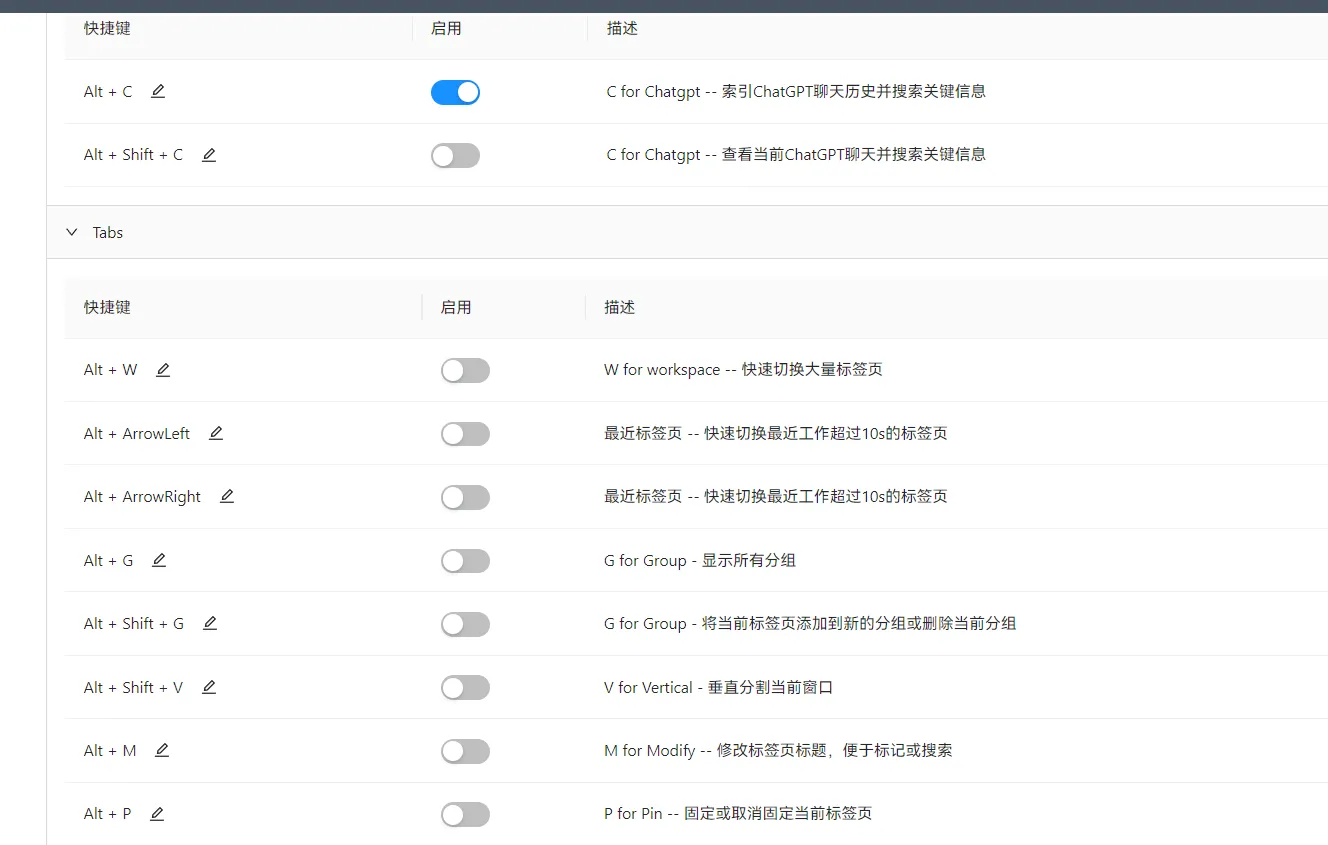Turn on the Alt + ArrowLeft recent tabs switch

[x=465, y=434]
